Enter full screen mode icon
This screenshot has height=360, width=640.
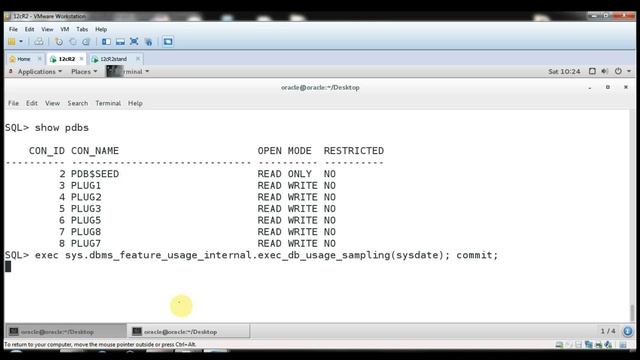(134, 42)
